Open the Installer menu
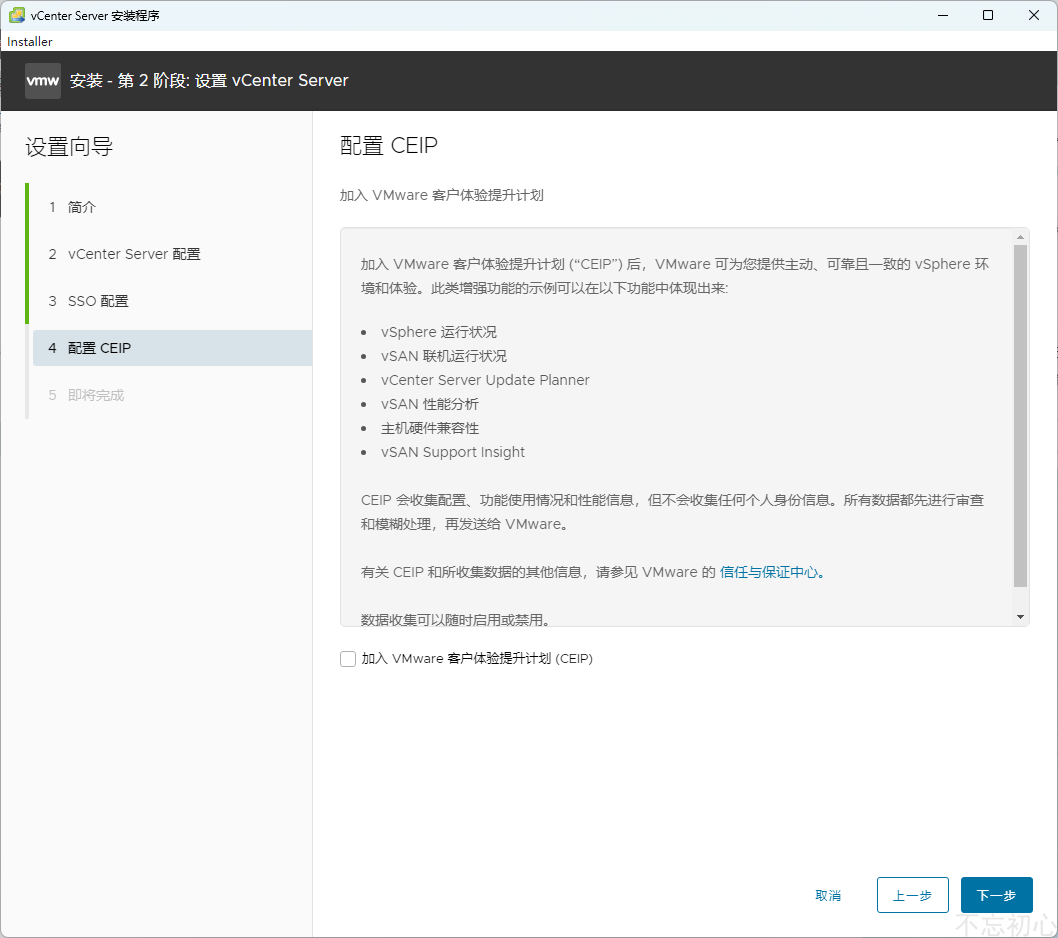This screenshot has width=1058, height=938. (30, 42)
